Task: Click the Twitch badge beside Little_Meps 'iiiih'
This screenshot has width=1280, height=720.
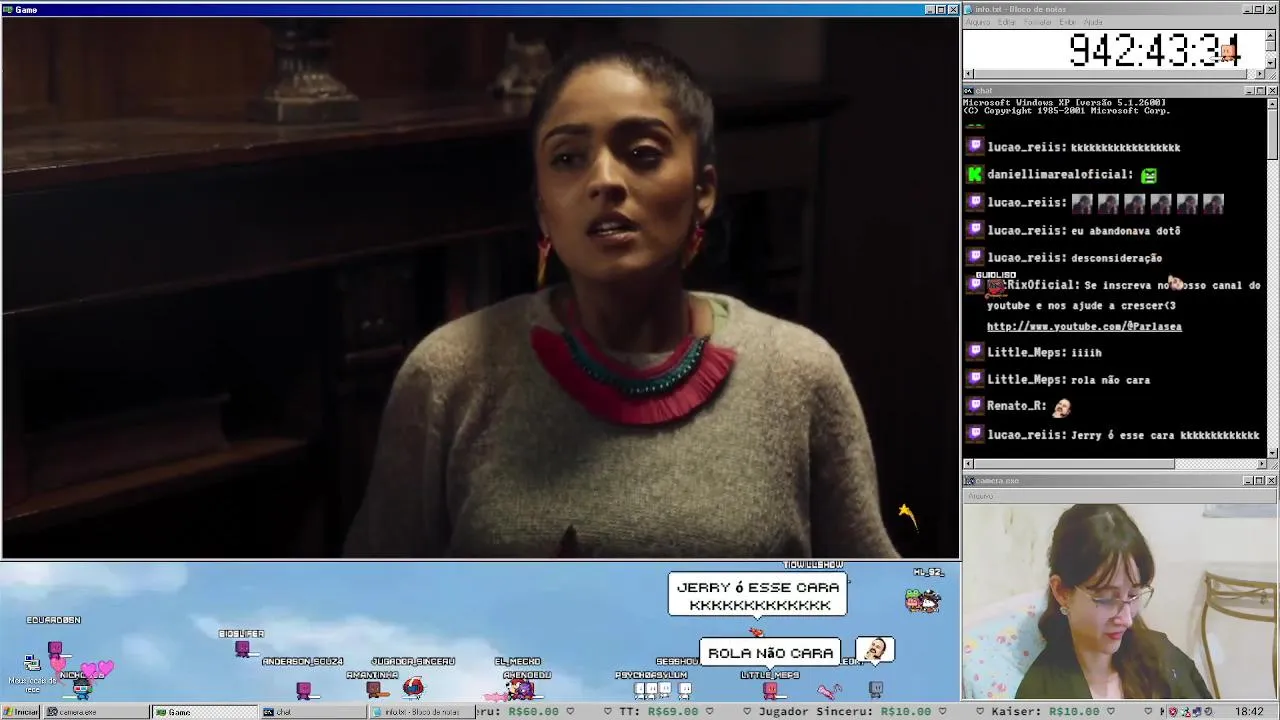Action: 975,351
